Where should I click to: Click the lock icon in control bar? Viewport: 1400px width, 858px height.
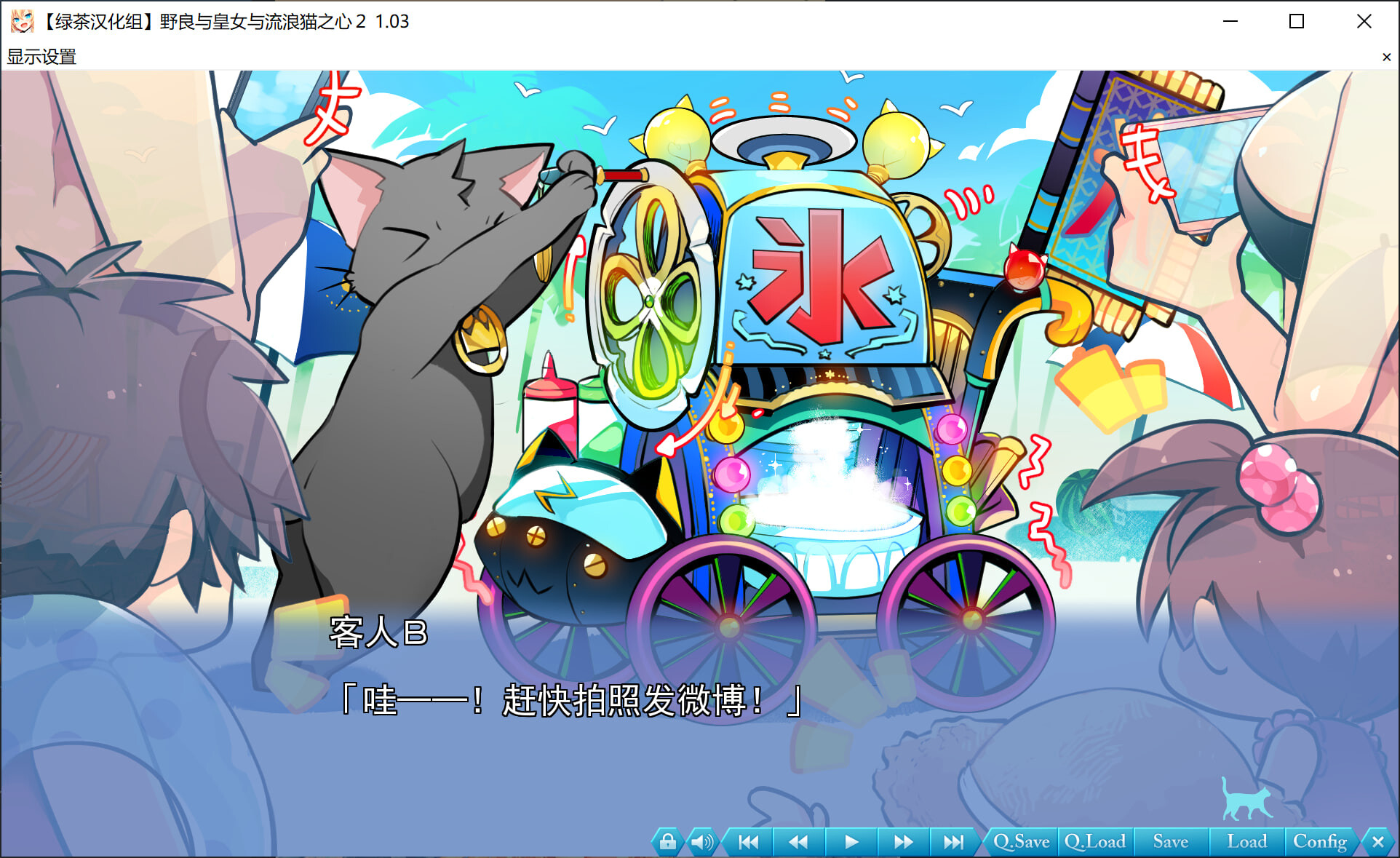click(667, 842)
